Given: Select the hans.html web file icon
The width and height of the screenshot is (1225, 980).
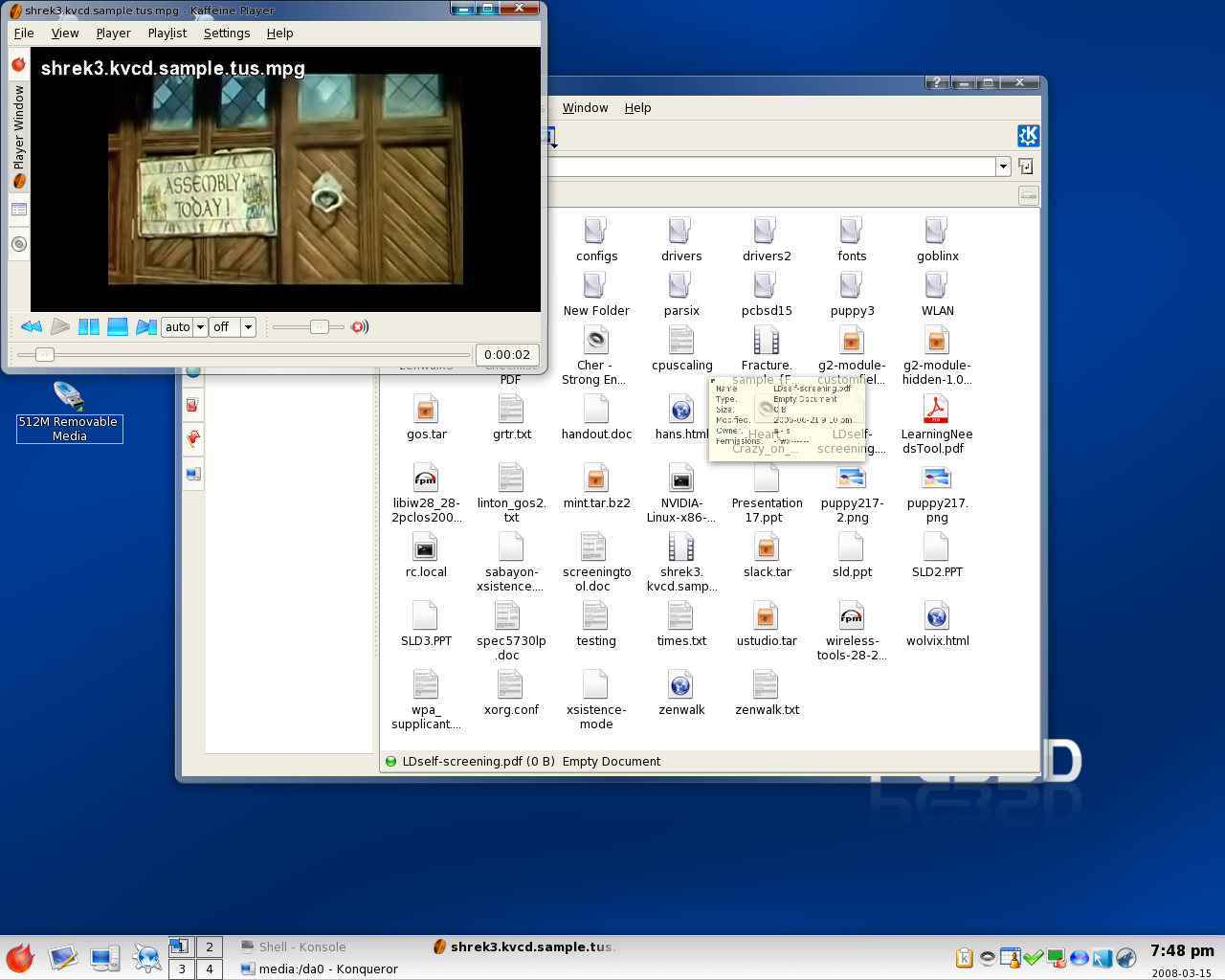Looking at the screenshot, I should pyautogui.click(x=680, y=409).
